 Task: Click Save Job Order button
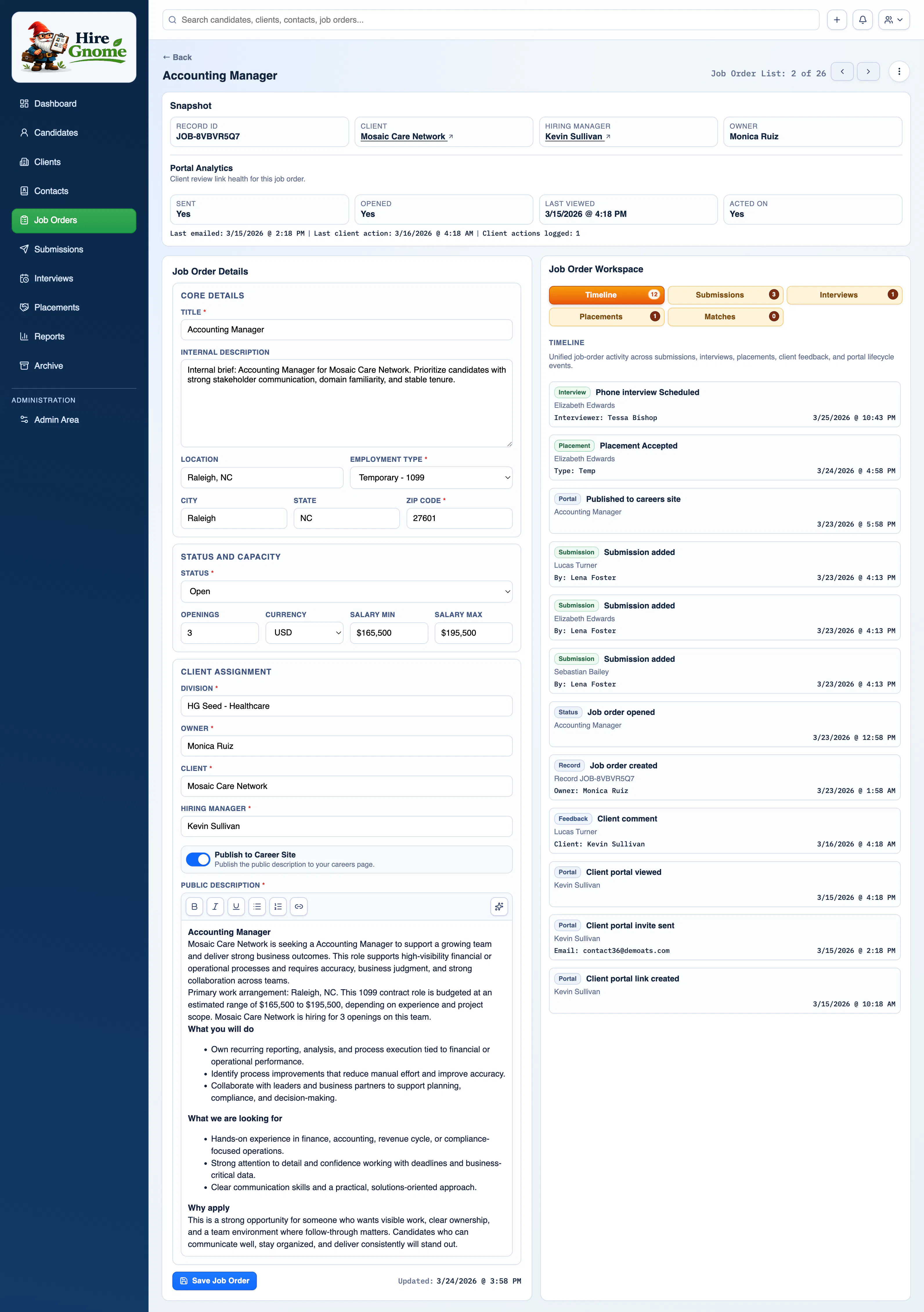214,1281
